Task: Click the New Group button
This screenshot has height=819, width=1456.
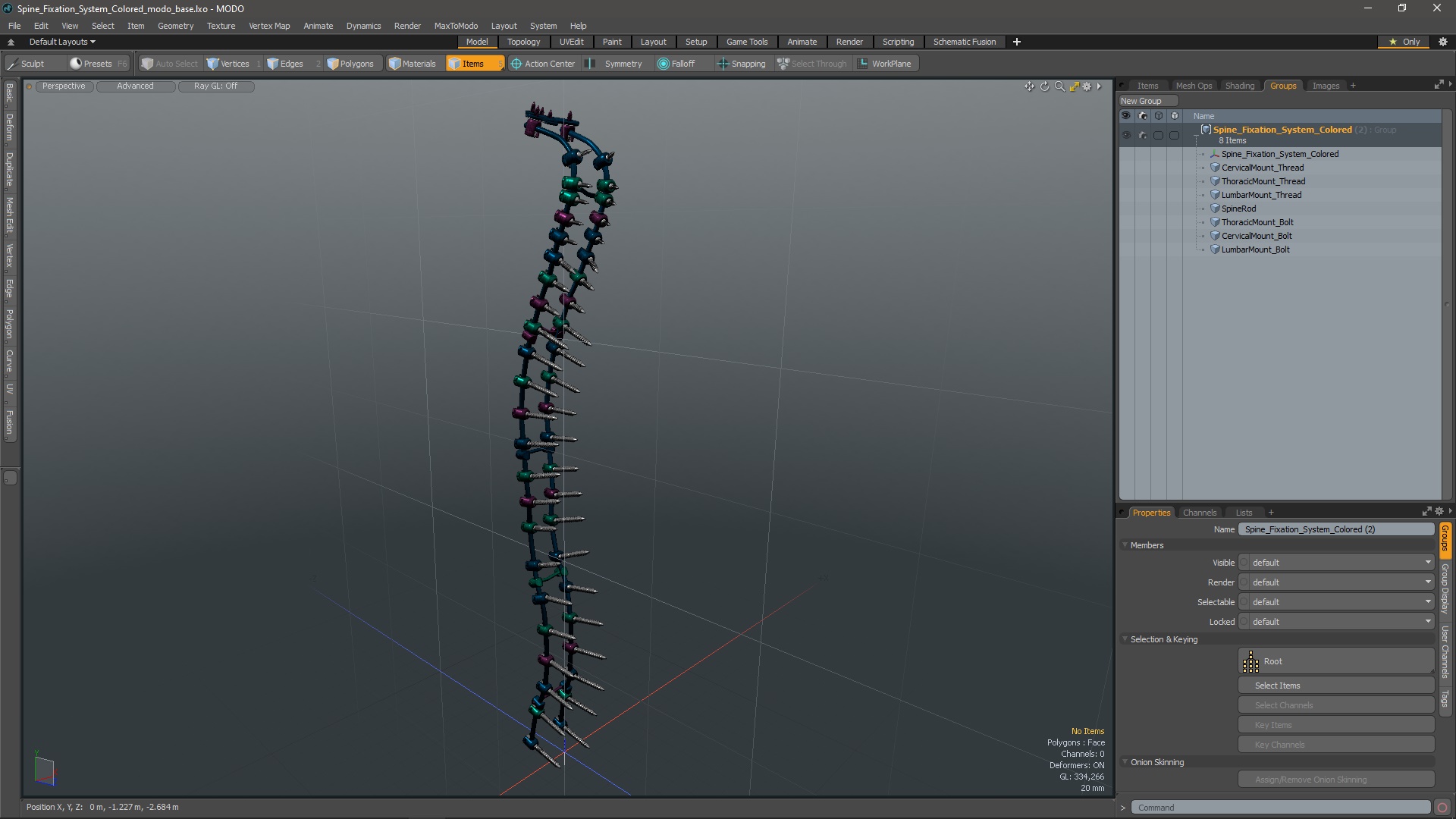Action: pos(1147,101)
